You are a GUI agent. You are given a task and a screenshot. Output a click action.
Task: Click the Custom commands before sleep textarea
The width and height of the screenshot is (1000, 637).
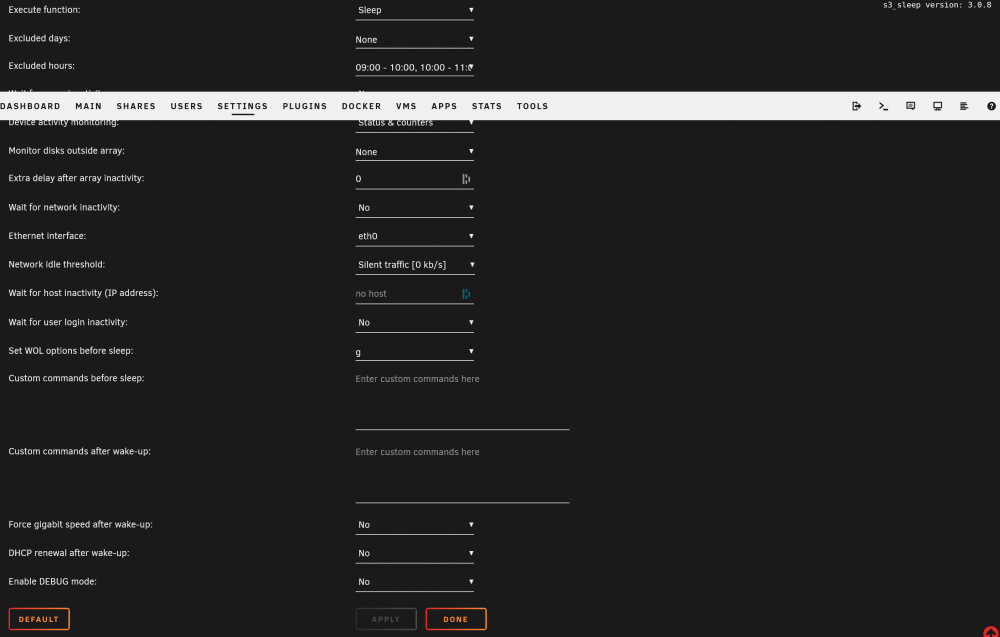pos(462,401)
